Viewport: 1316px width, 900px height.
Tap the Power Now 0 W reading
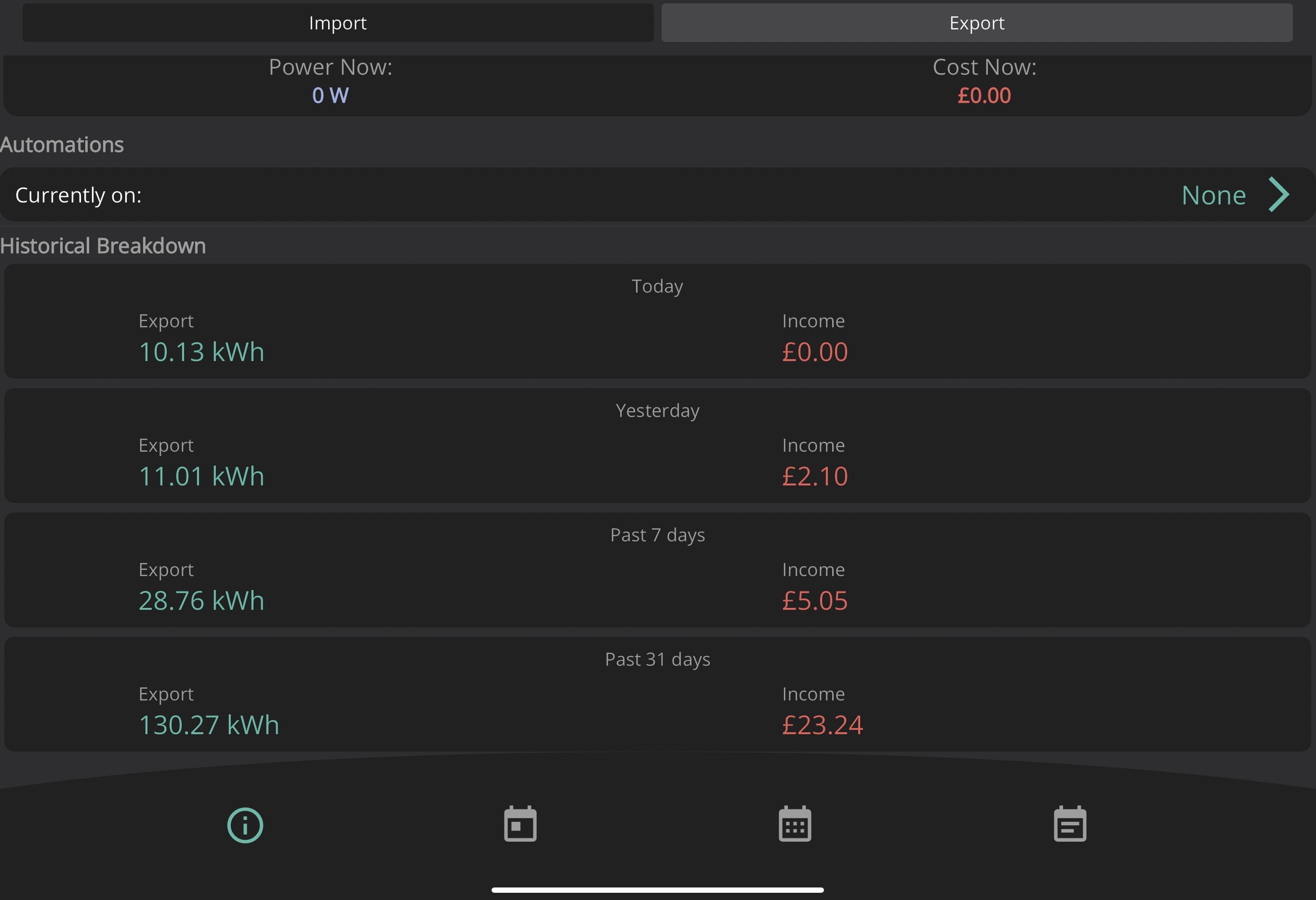click(x=331, y=95)
